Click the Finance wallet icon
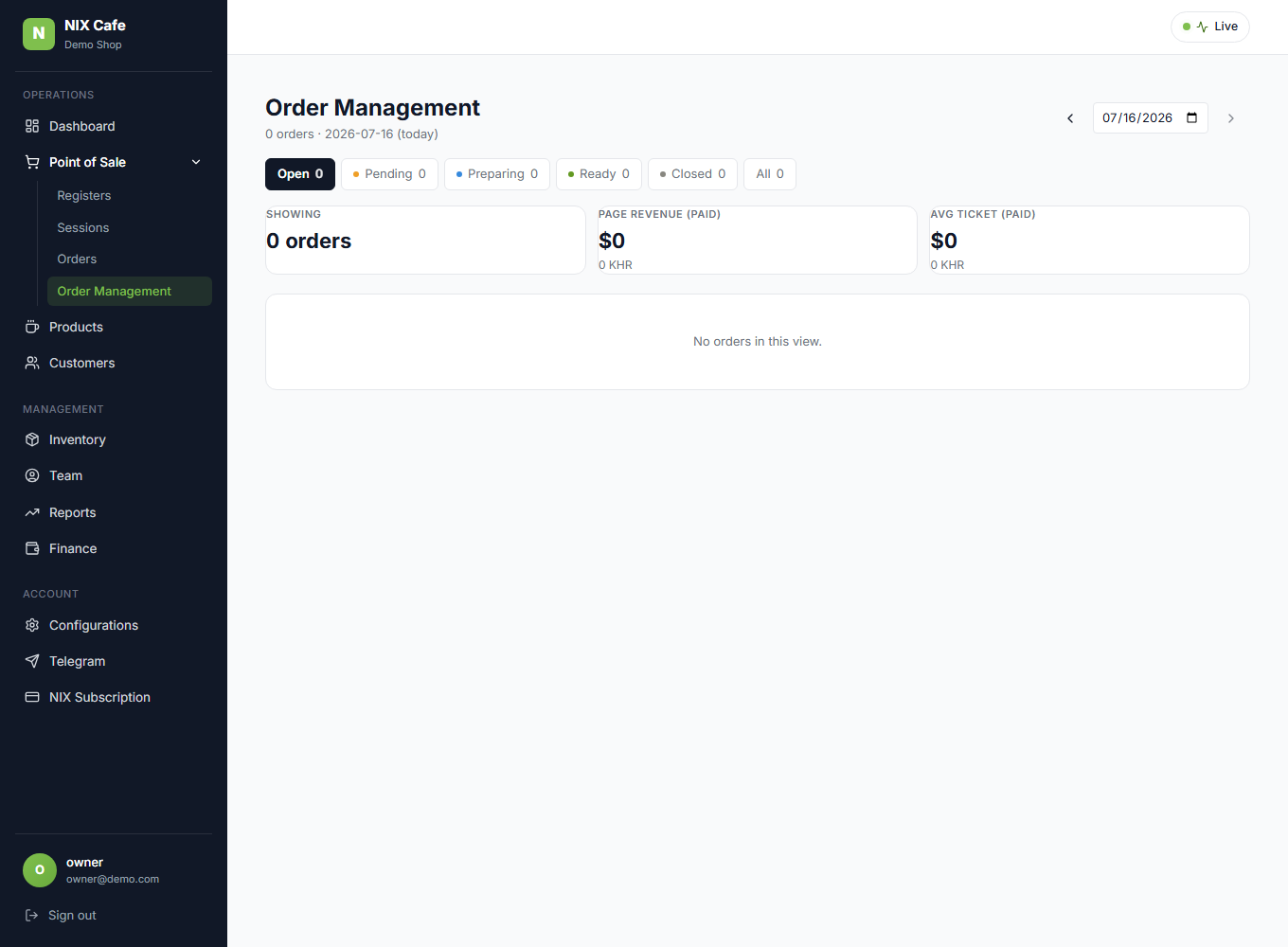Viewport: 1288px width, 947px height. tap(32, 548)
